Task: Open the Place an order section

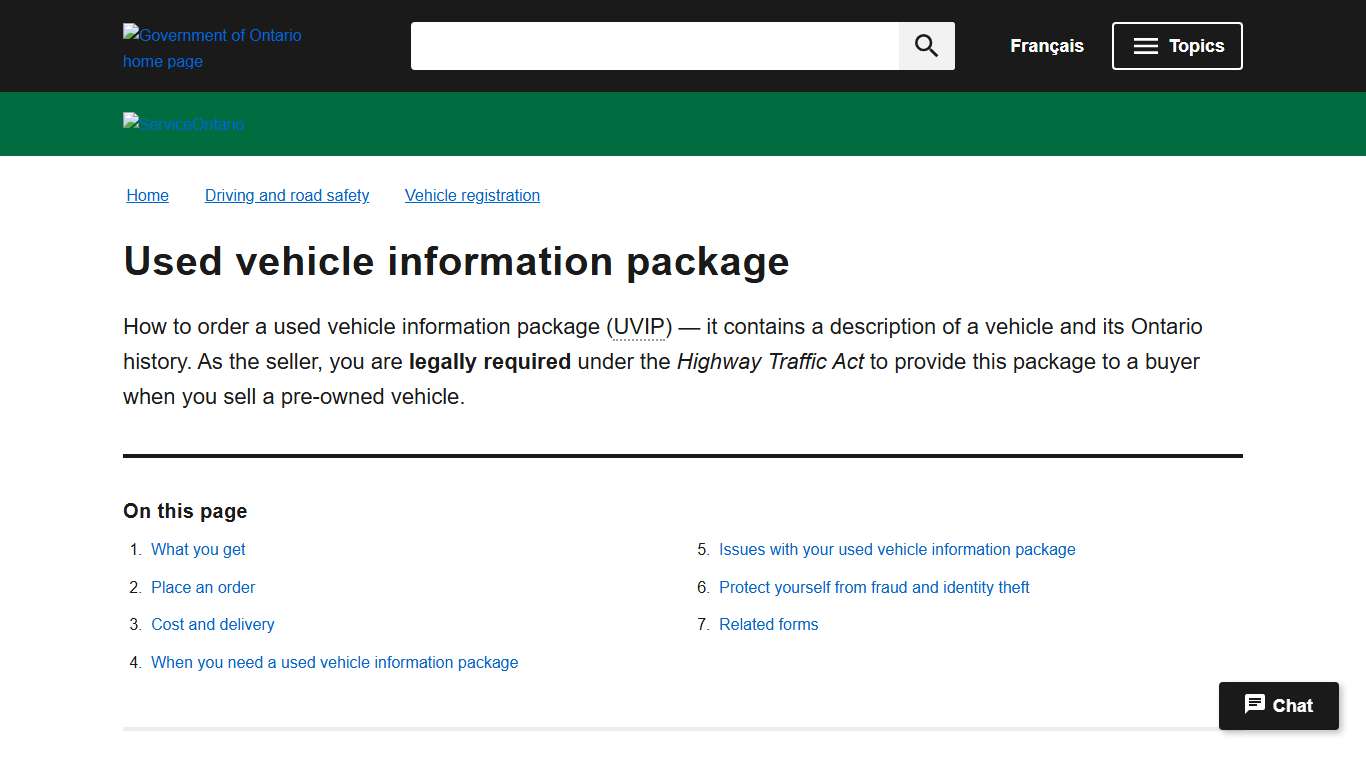Action: tap(203, 587)
